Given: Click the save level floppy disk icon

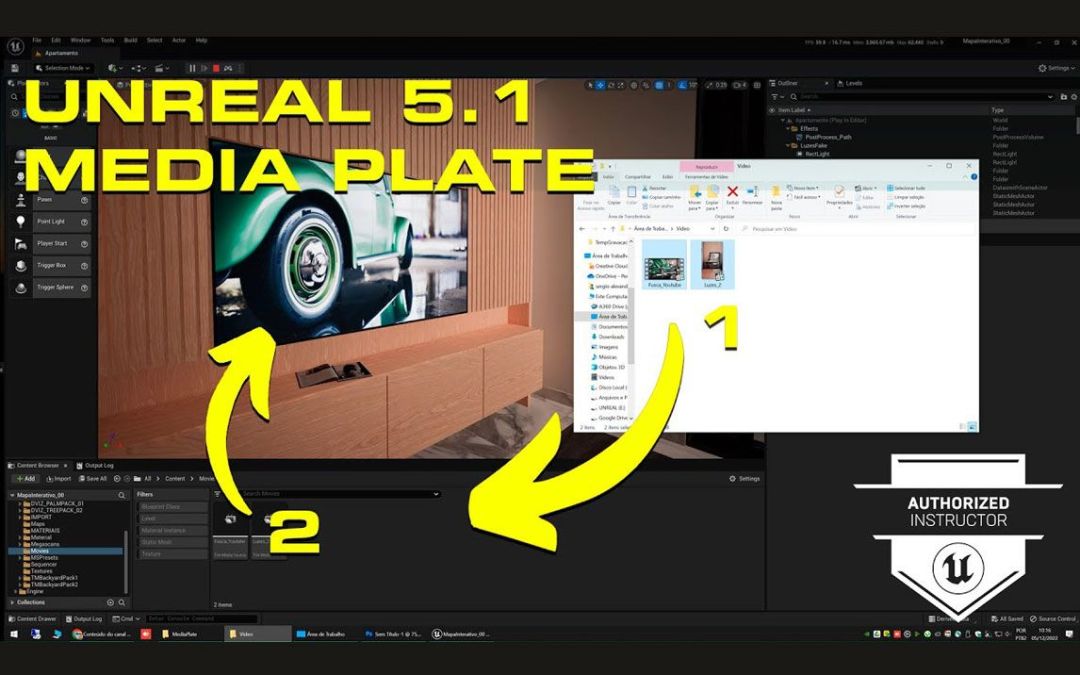Looking at the screenshot, I should (x=14, y=68).
